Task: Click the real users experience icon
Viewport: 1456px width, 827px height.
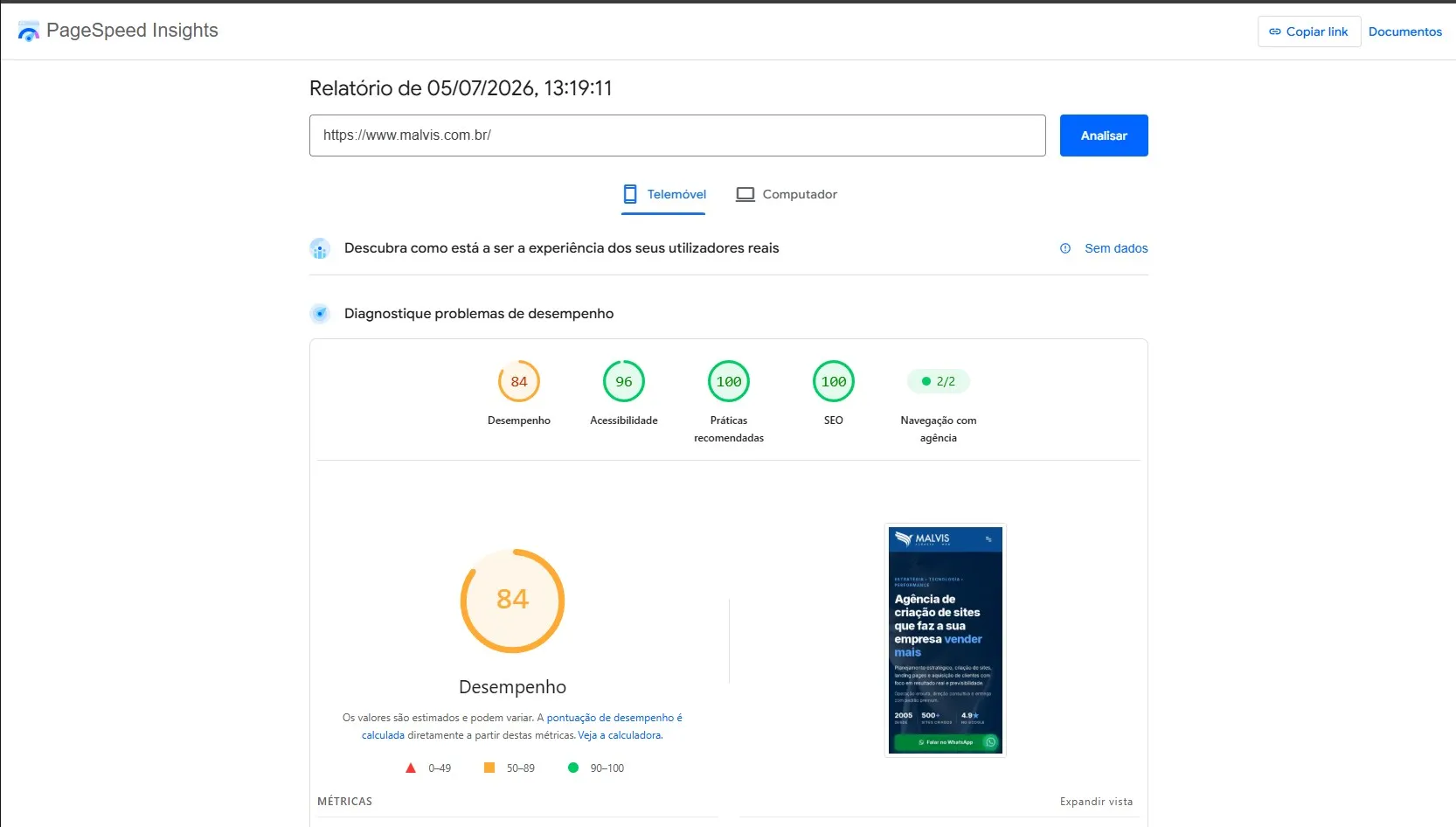Action: 320,248
